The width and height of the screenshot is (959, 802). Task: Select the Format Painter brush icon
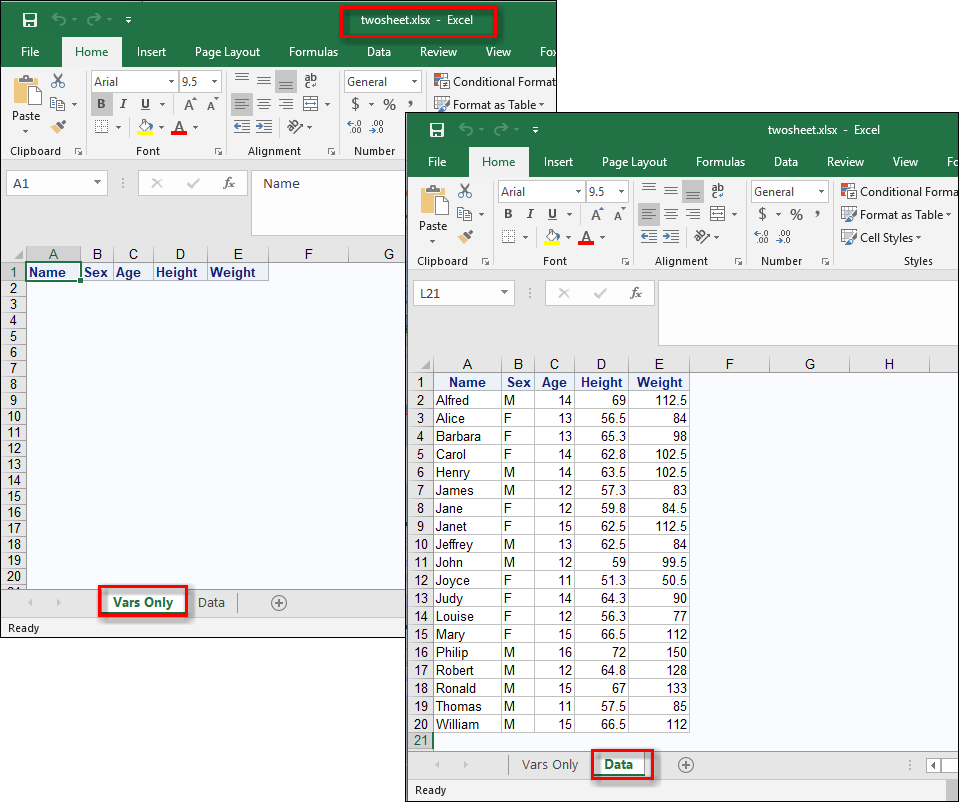coord(466,236)
